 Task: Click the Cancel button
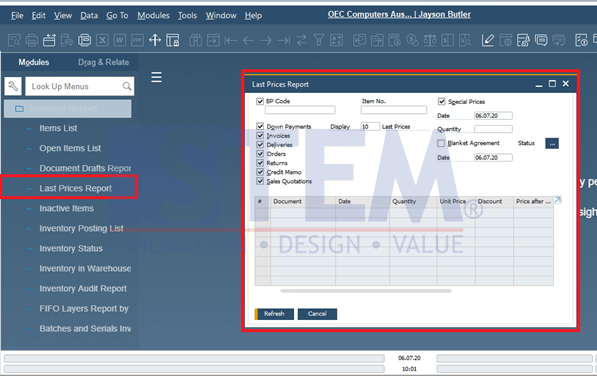pos(317,314)
